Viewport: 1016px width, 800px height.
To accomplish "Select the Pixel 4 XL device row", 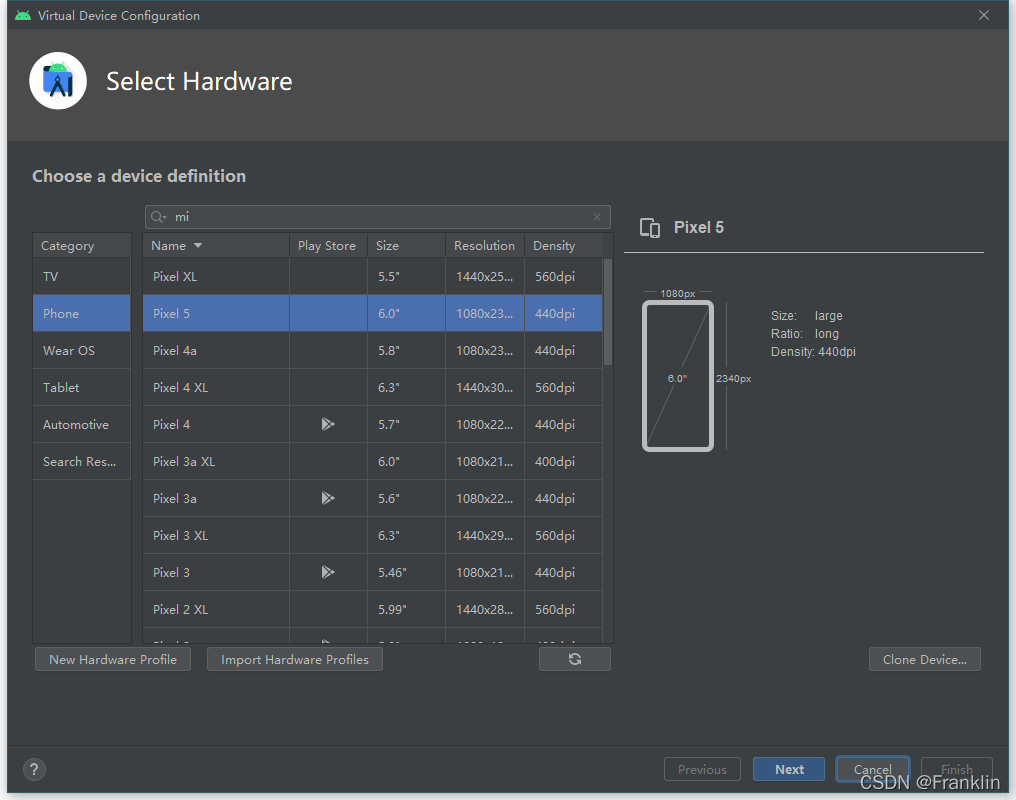I will [x=373, y=387].
